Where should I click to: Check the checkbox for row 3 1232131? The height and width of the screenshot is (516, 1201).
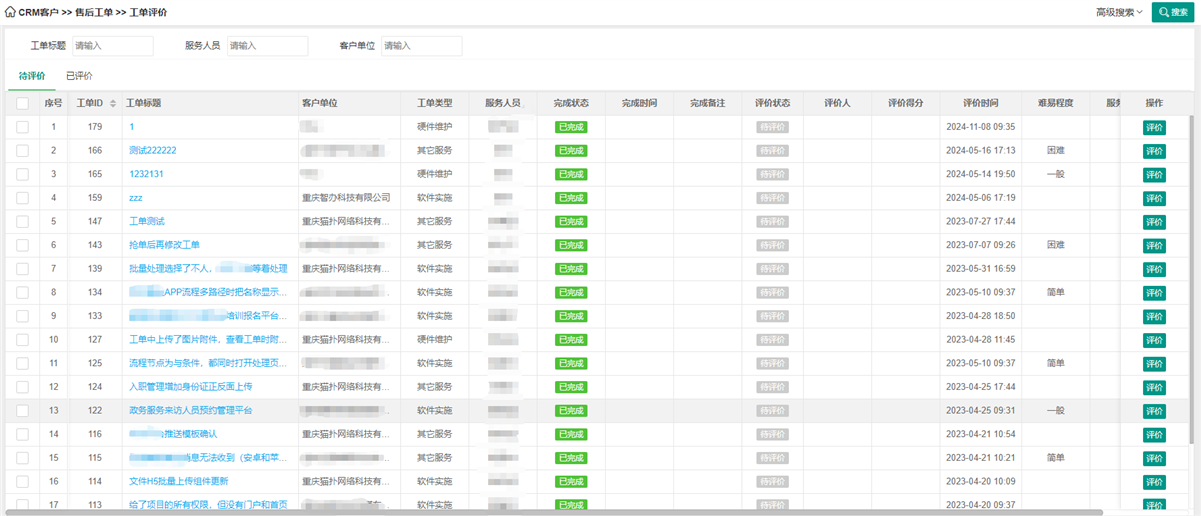(22, 174)
